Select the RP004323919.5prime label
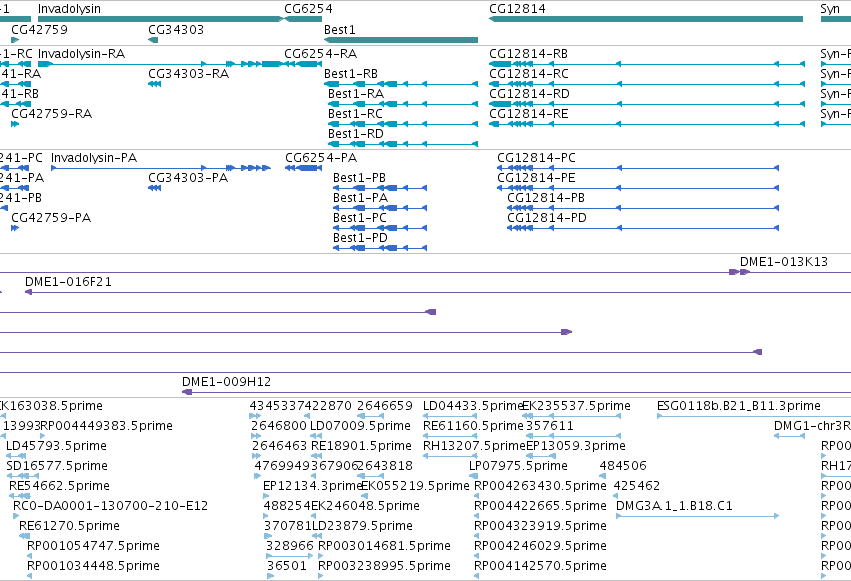851x581 pixels. click(x=541, y=526)
